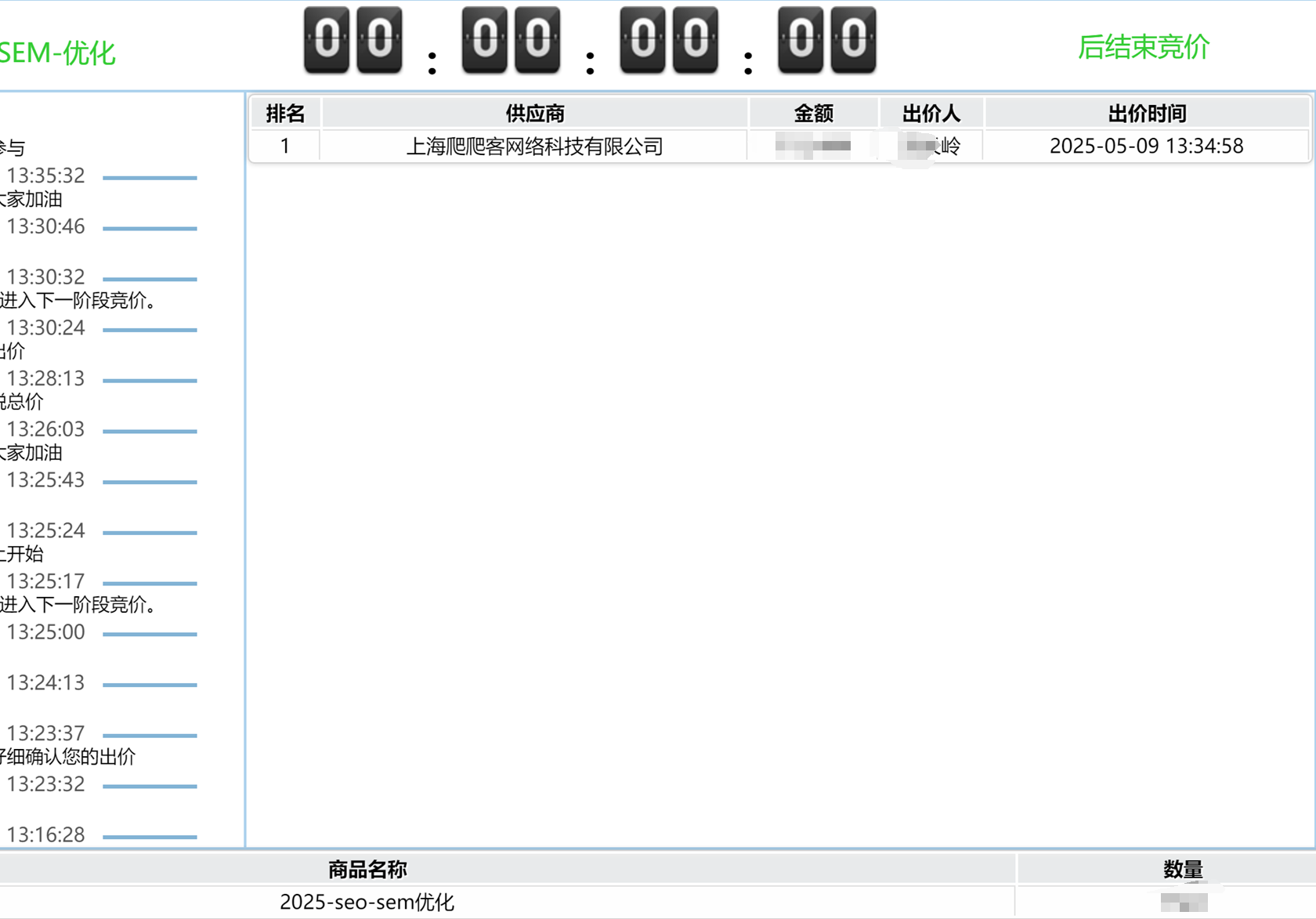
Task: Click log timestamp 13:25:00
Action: (x=45, y=631)
